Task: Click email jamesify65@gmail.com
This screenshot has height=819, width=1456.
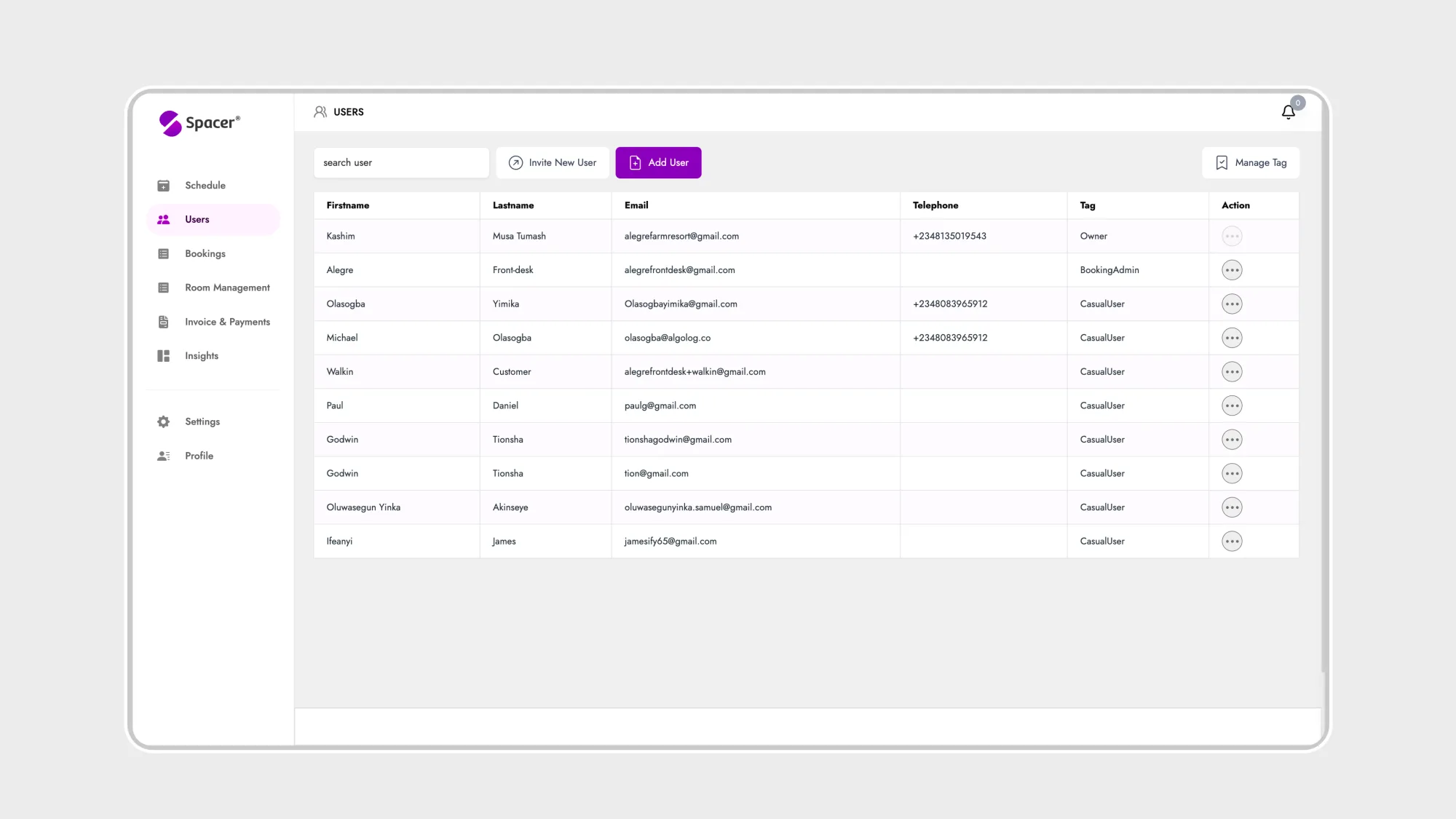Action: pos(670,541)
